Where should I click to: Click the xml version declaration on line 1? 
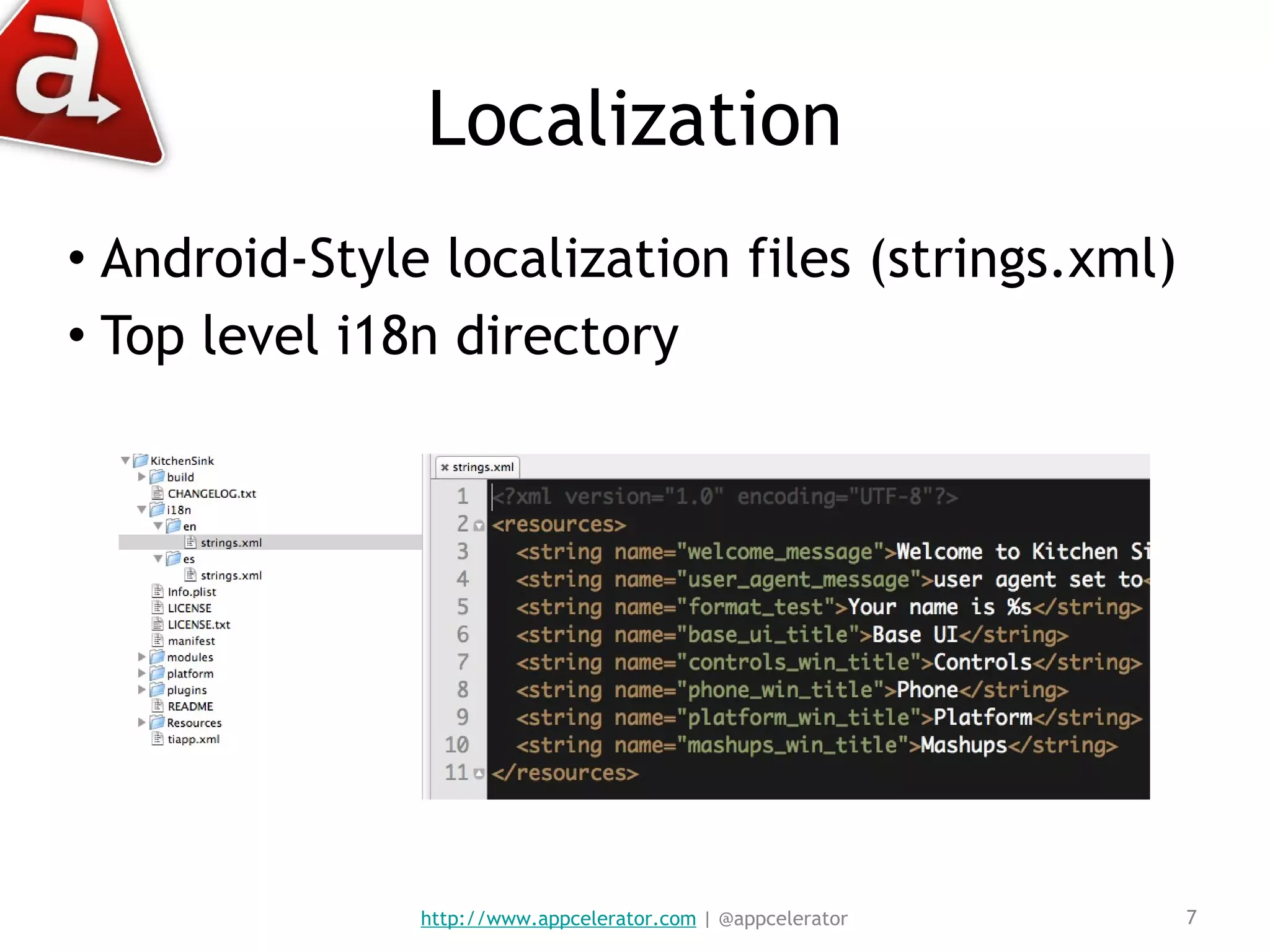(725, 496)
